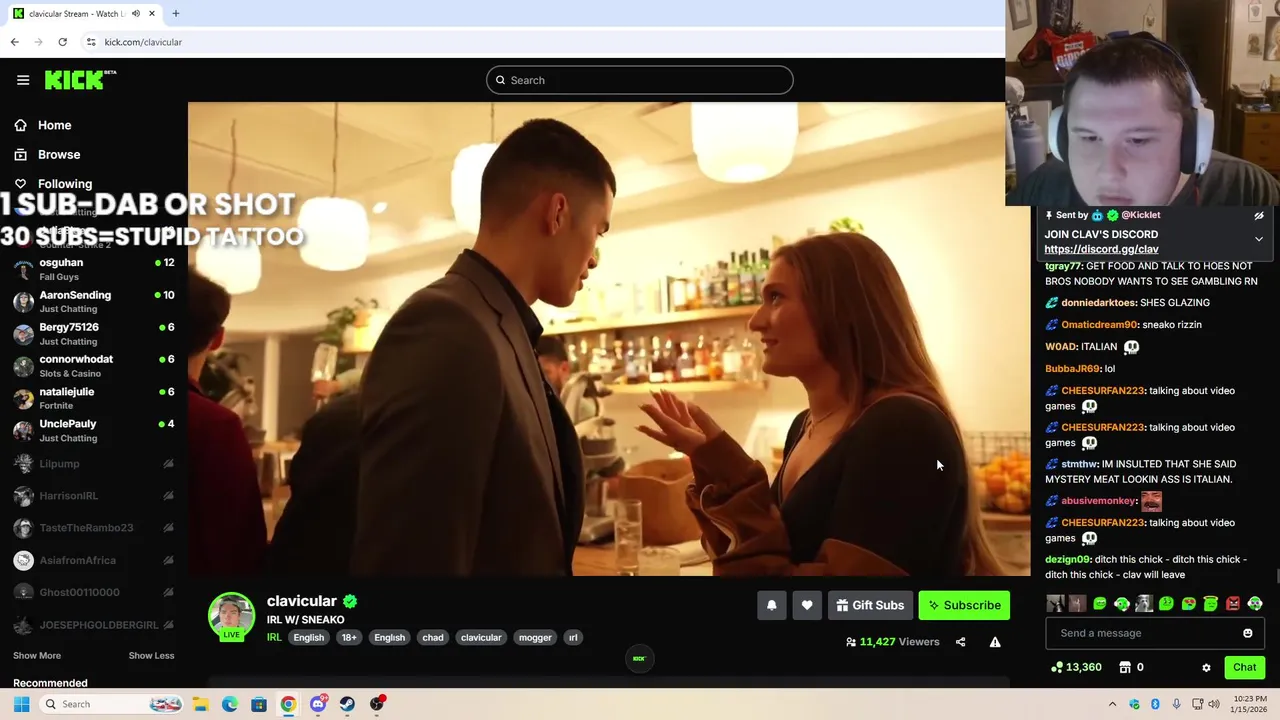
Task: Show hidden system tray icons
Action: pos(1112,704)
